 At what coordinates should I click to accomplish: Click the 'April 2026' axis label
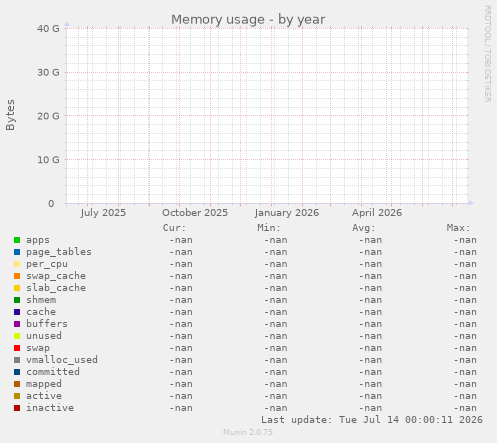[377, 213]
